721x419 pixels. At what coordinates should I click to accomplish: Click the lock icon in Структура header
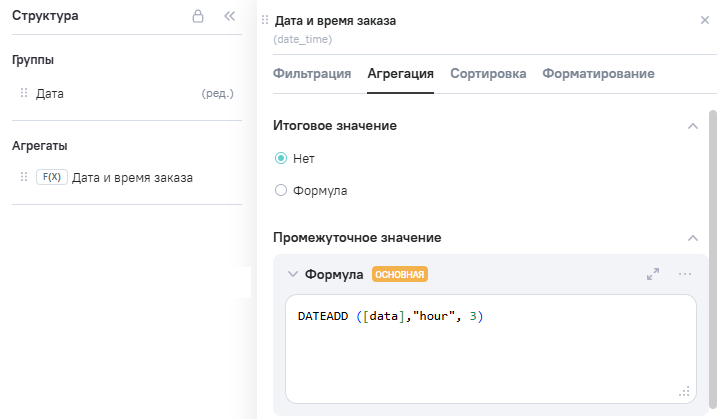click(198, 17)
